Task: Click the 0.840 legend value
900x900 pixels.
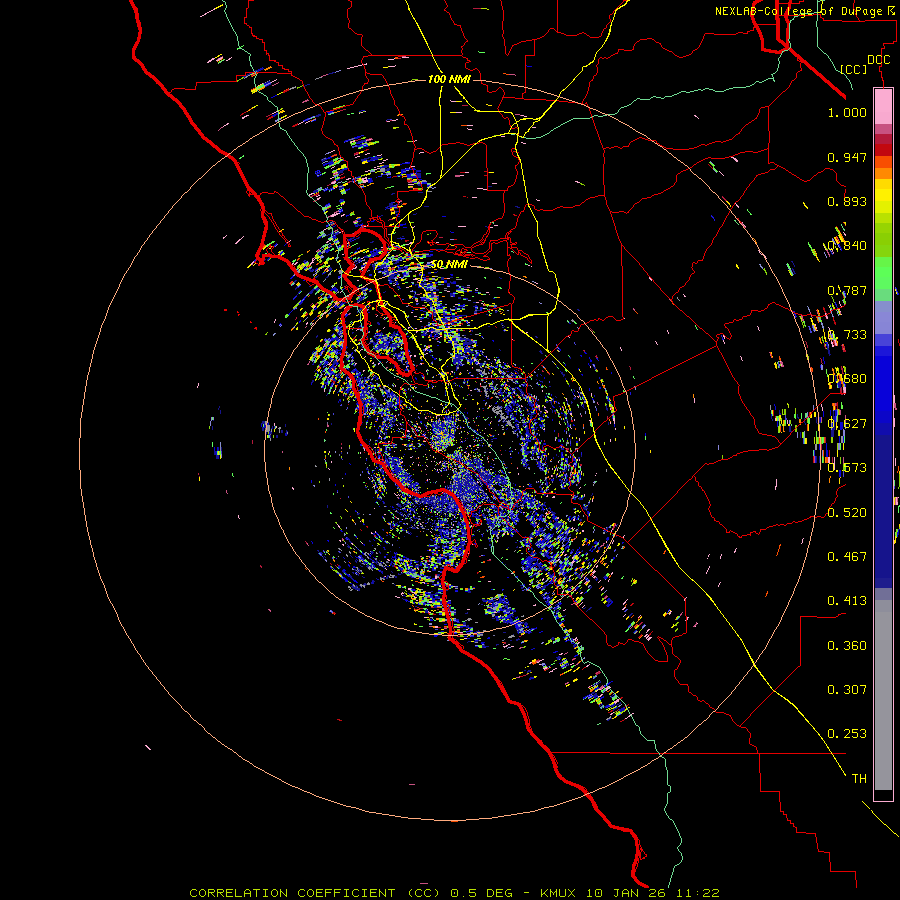Action: [847, 246]
